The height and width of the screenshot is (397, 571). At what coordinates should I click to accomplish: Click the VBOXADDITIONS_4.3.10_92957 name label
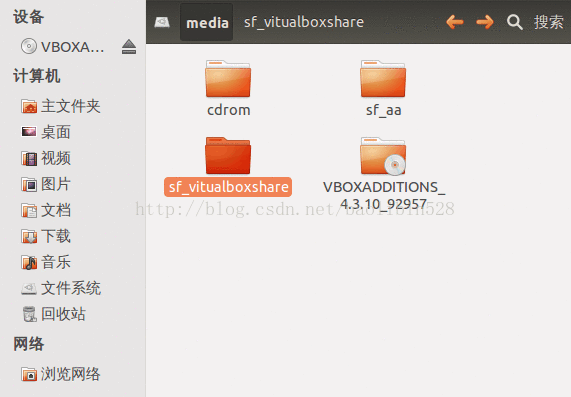(384, 196)
